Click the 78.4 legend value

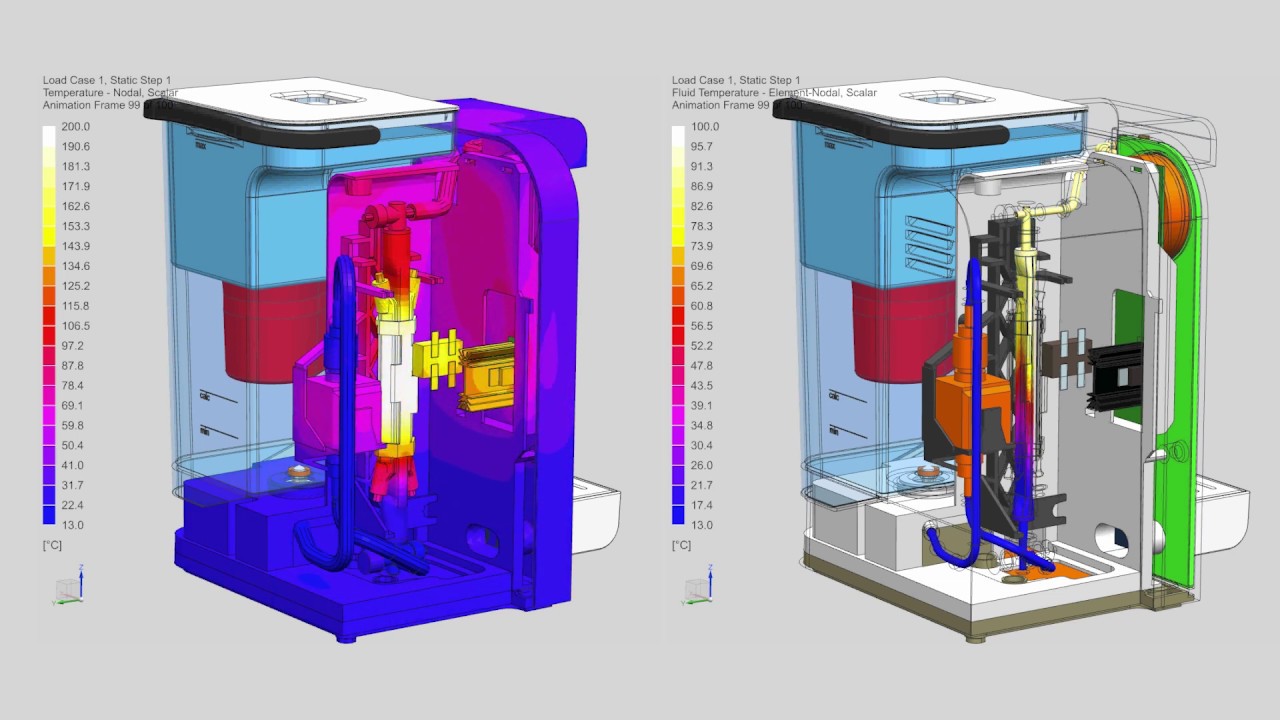click(x=73, y=386)
